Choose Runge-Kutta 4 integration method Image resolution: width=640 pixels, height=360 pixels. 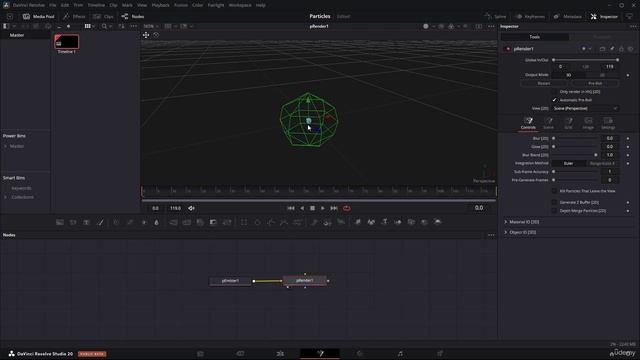(602, 163)
